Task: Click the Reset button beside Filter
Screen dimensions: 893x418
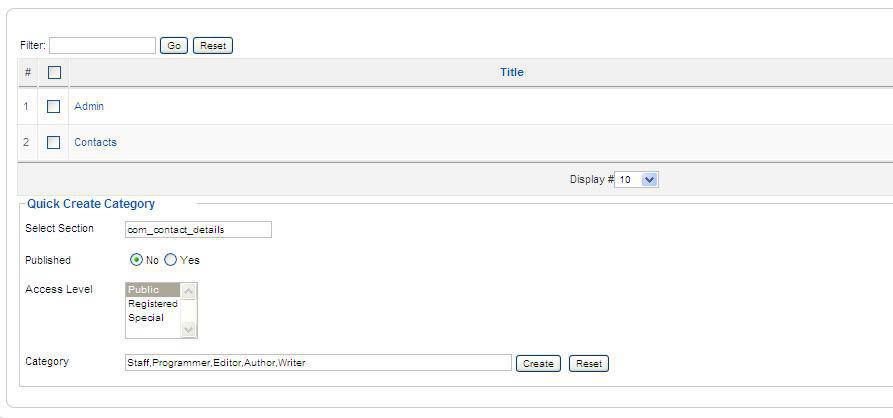Action: point(213,46)
